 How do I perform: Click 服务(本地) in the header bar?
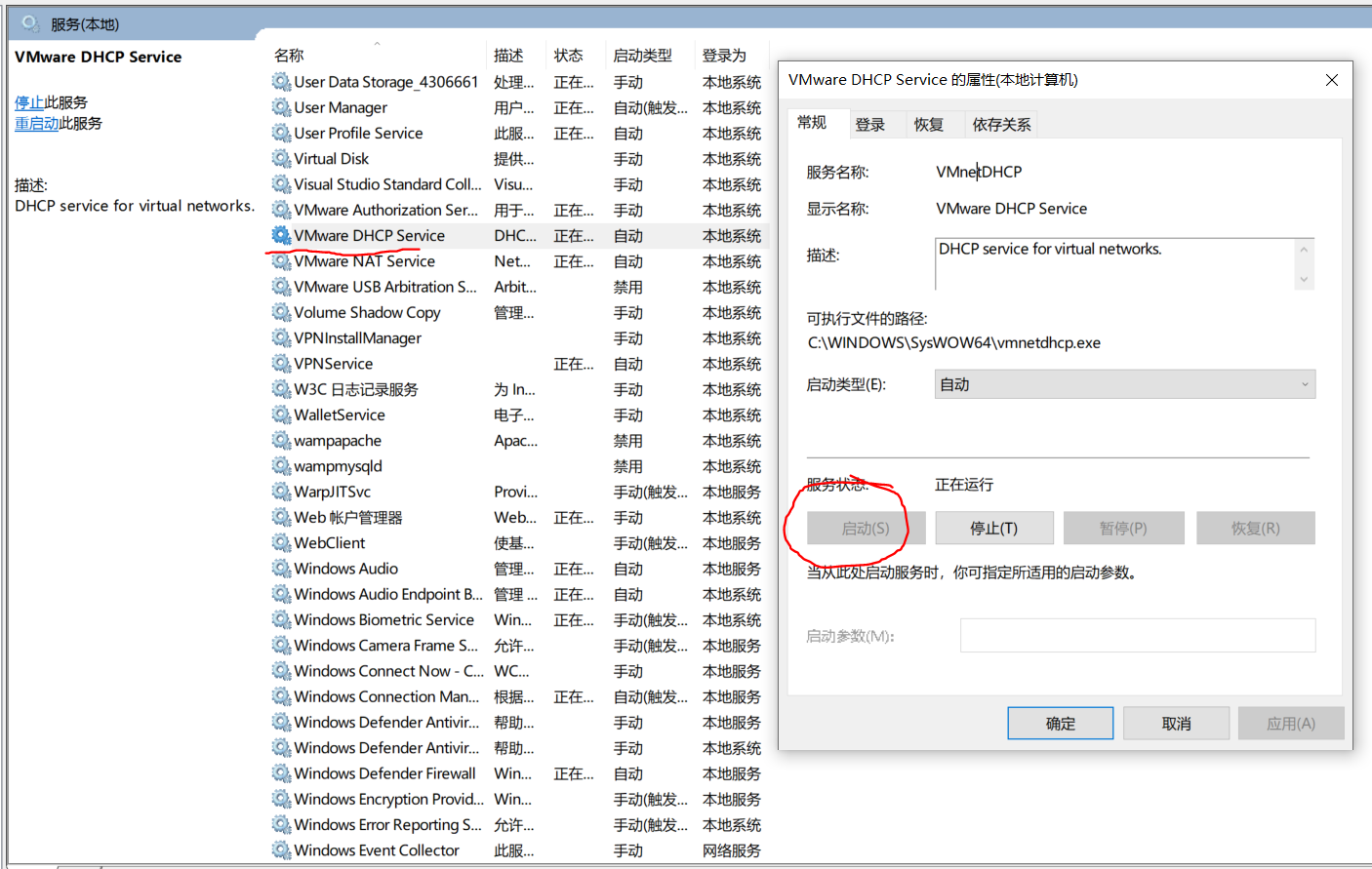tap(85, 24)
